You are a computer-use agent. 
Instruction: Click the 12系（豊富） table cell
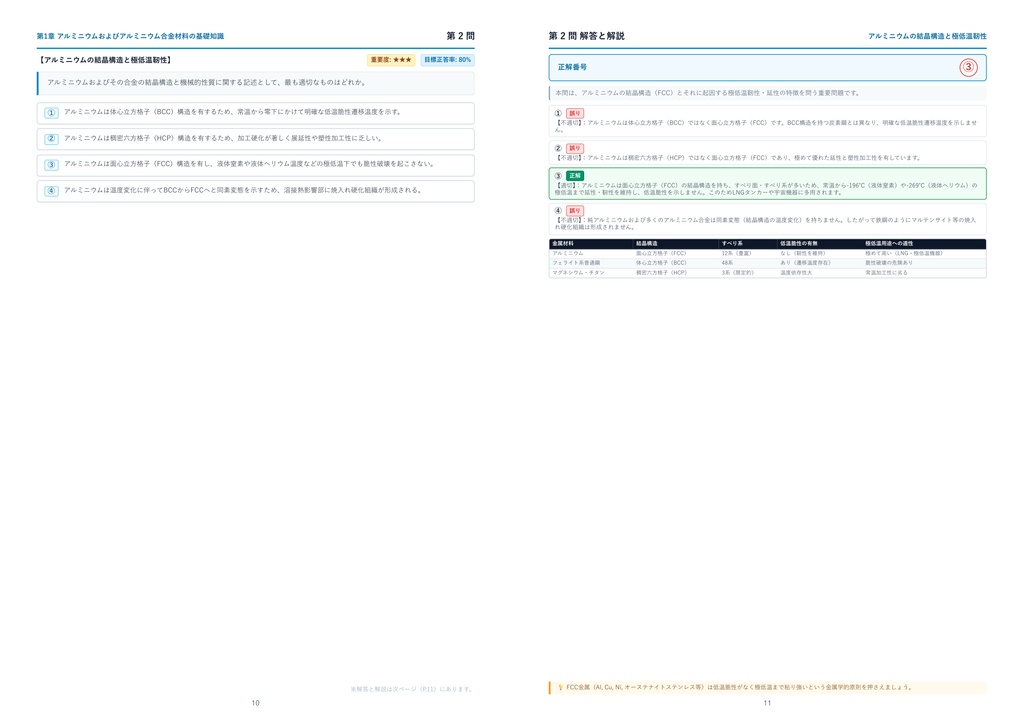click(x=737, y=253)
